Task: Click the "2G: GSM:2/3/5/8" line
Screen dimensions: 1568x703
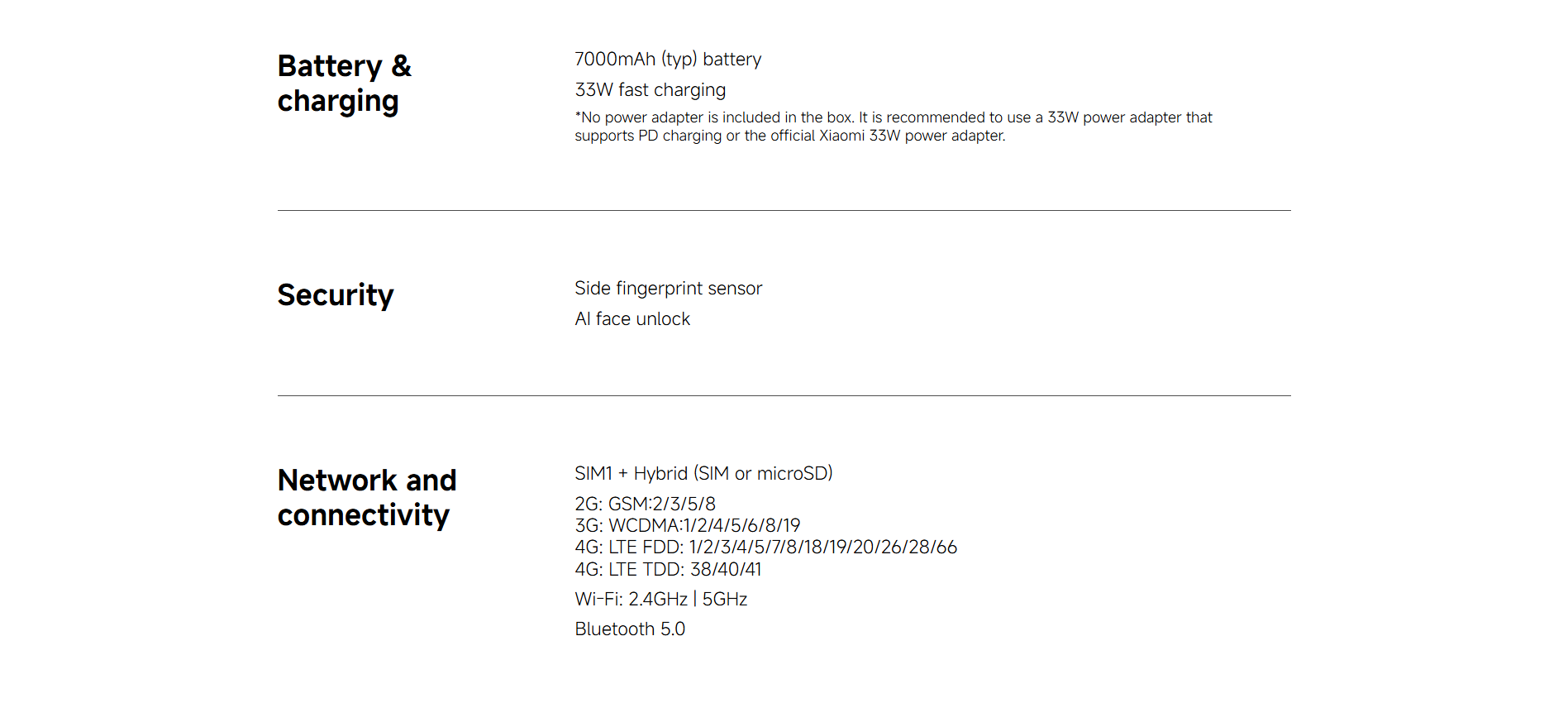Action: tap(645, 505)
